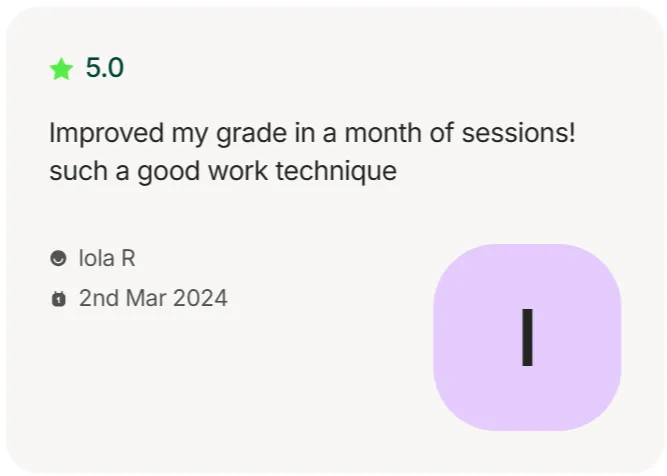
Task: Click the word 'good' in the review
Action: (x=168, y=172)
